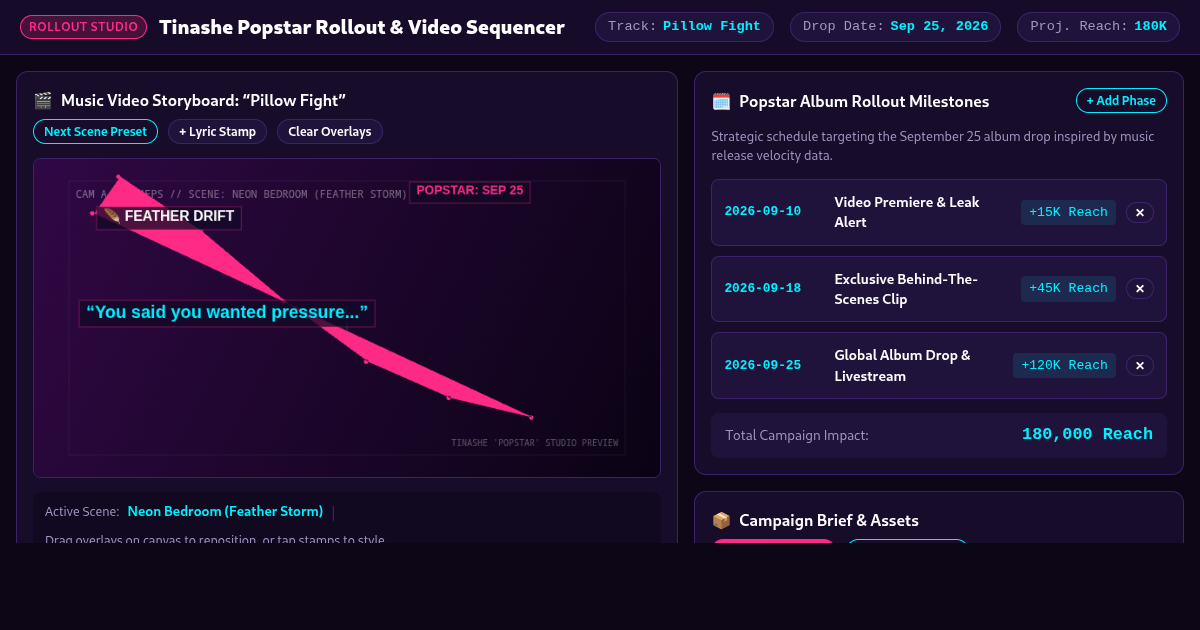Click the package icon beside Campaign Brief & Assets

pos(721,520)
